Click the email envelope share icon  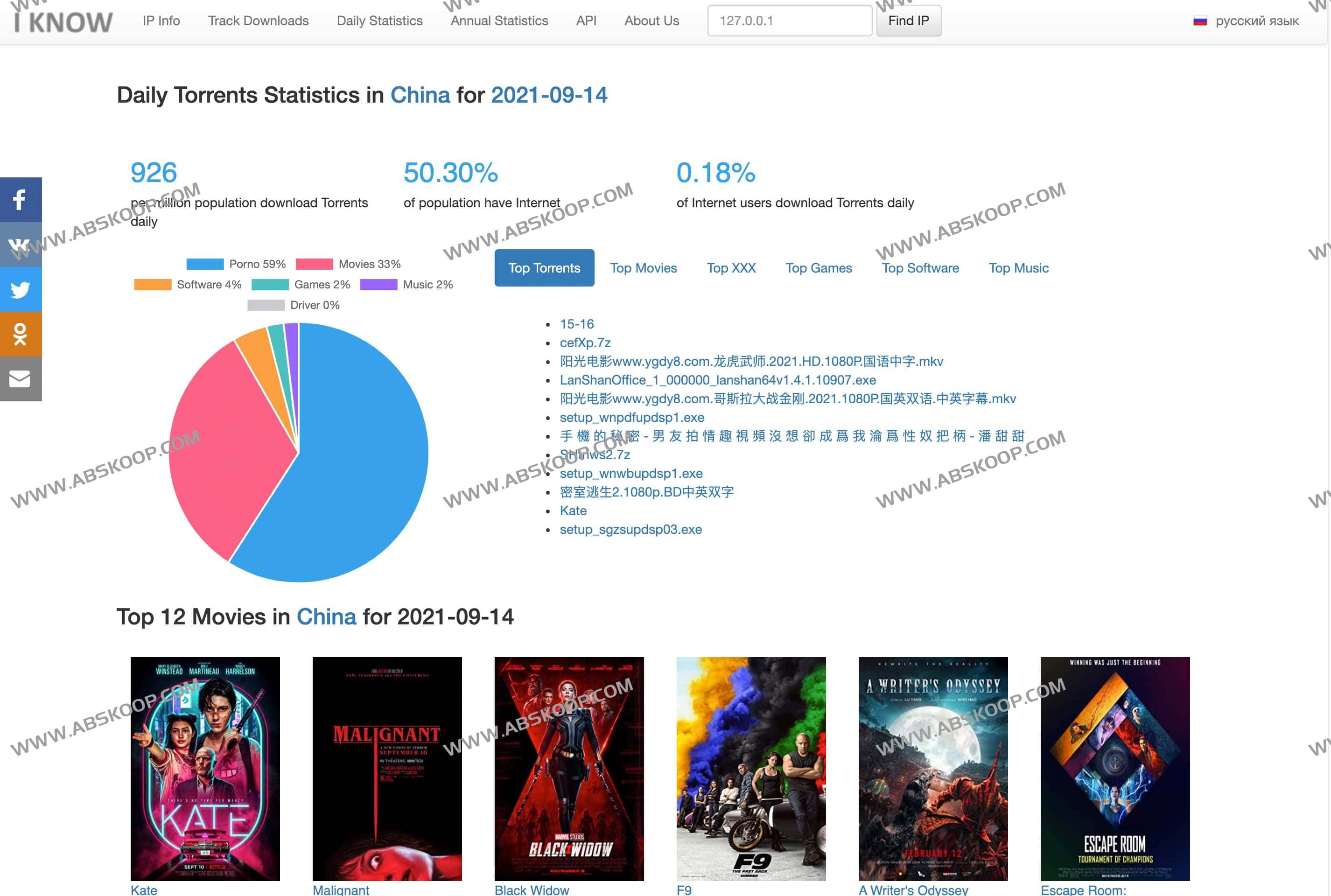tap(20, 379)
